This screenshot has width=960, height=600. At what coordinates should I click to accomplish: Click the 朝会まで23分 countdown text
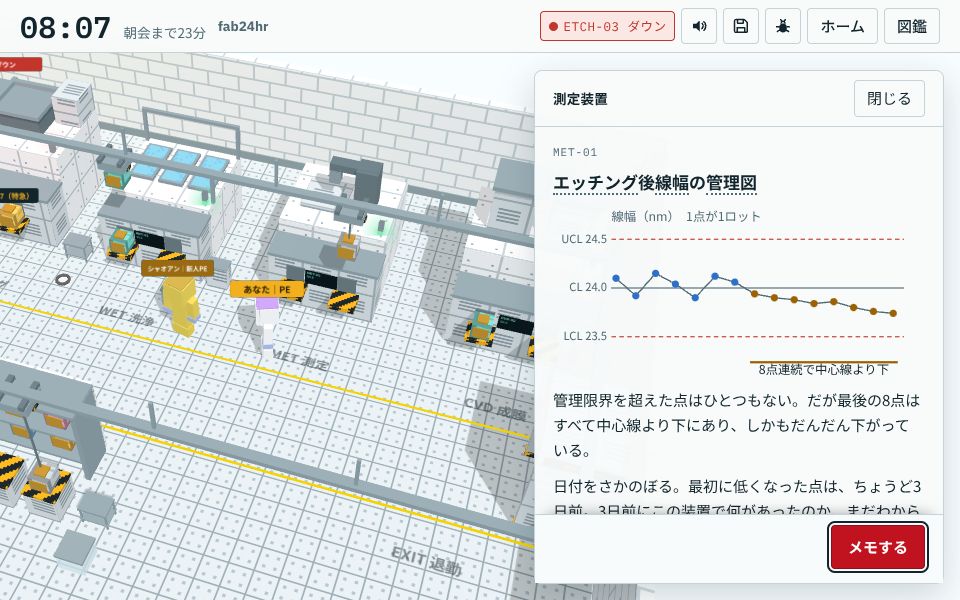pos(164,33)
